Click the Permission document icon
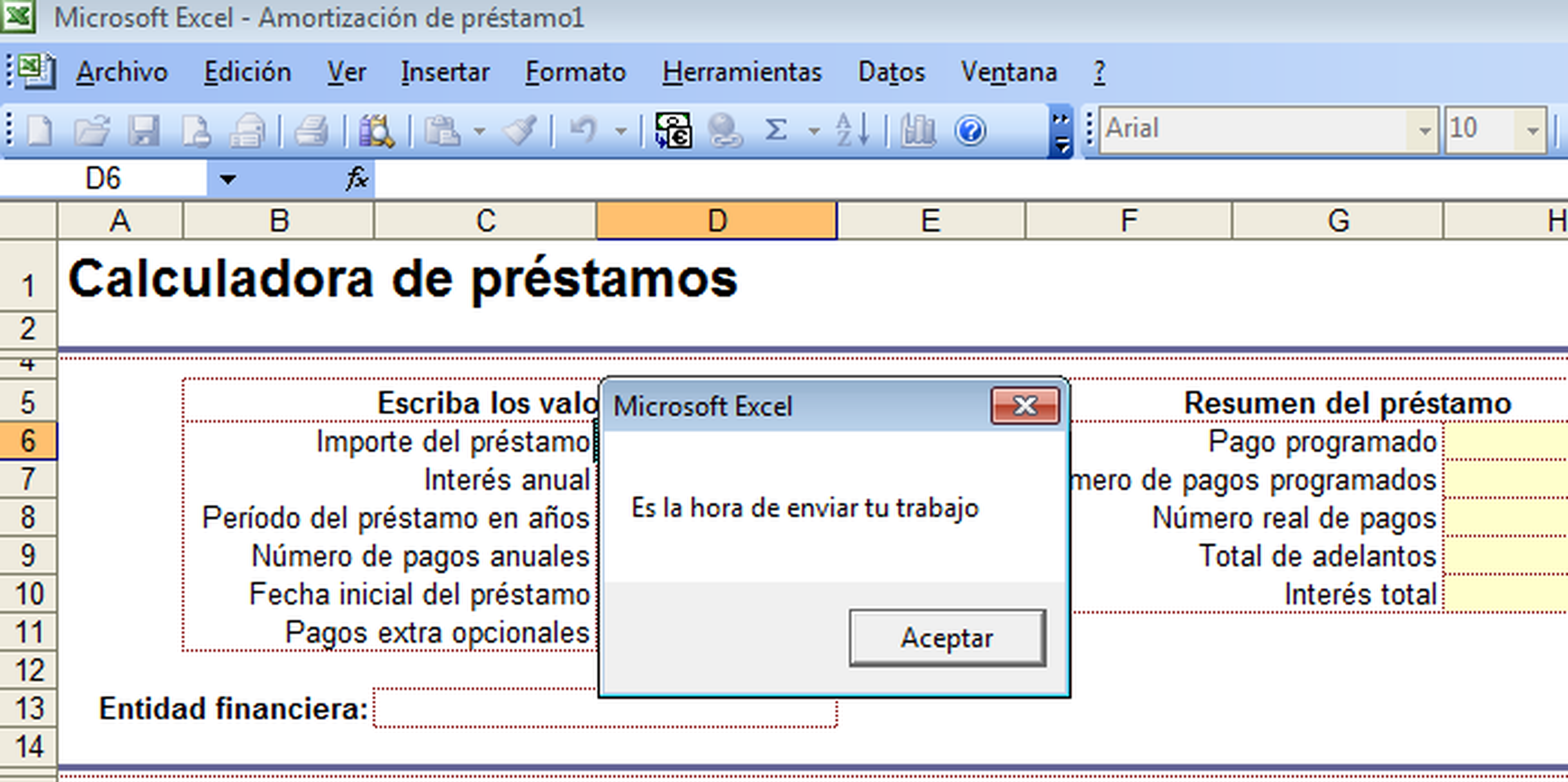 pyautogui.click(x=196, y=130)
